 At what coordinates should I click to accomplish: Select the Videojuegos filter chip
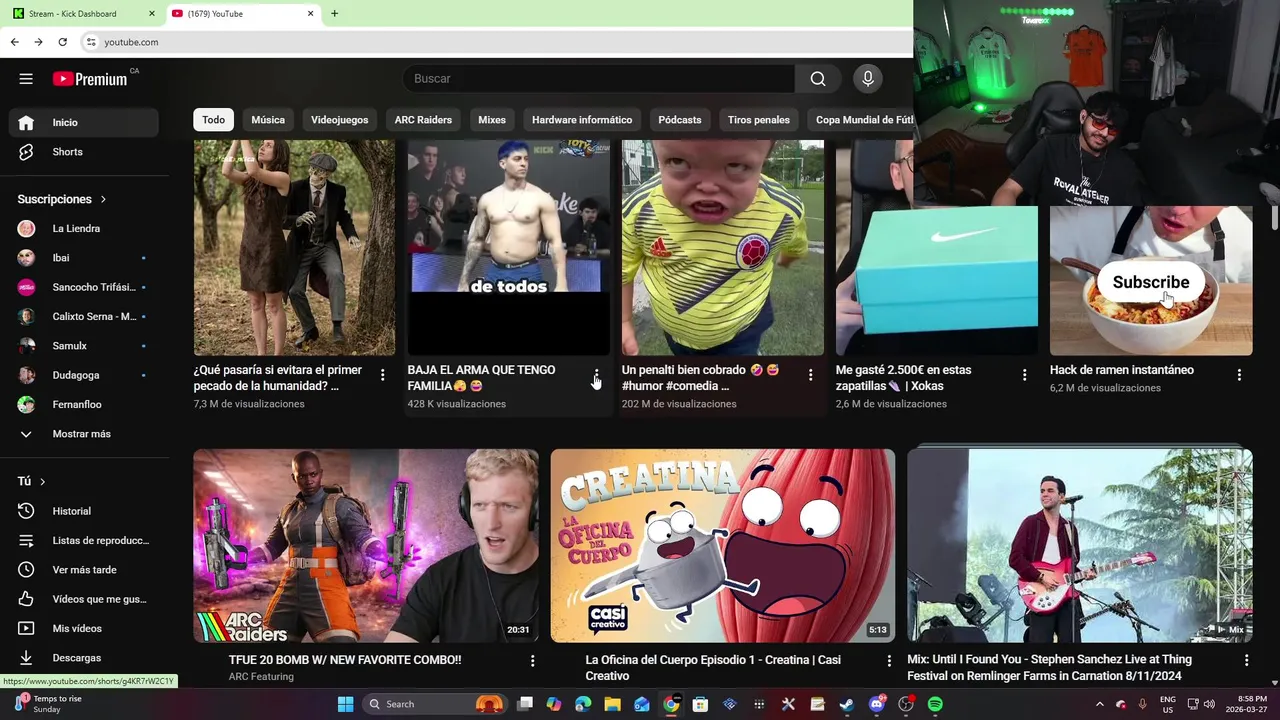340,120
